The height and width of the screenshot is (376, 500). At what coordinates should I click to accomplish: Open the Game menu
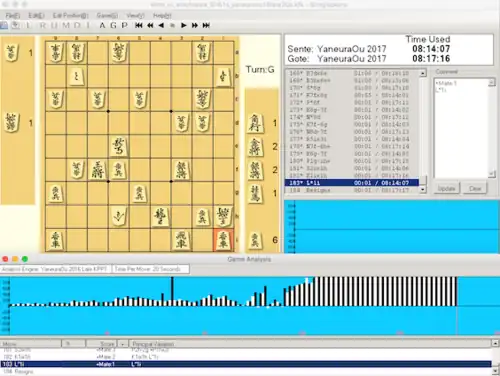107,15
